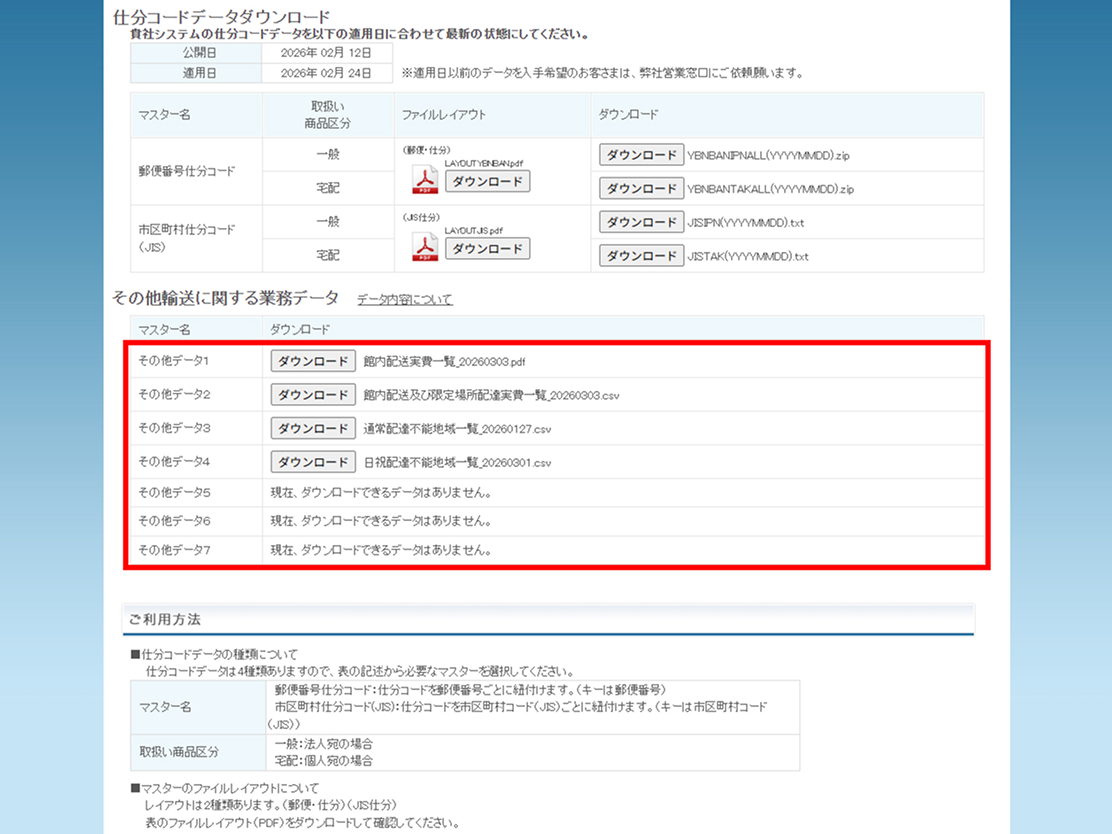Click the 郵便番号仕分コード master name cell
Screen dimensions: 1112x834
(x=196, y=171)
